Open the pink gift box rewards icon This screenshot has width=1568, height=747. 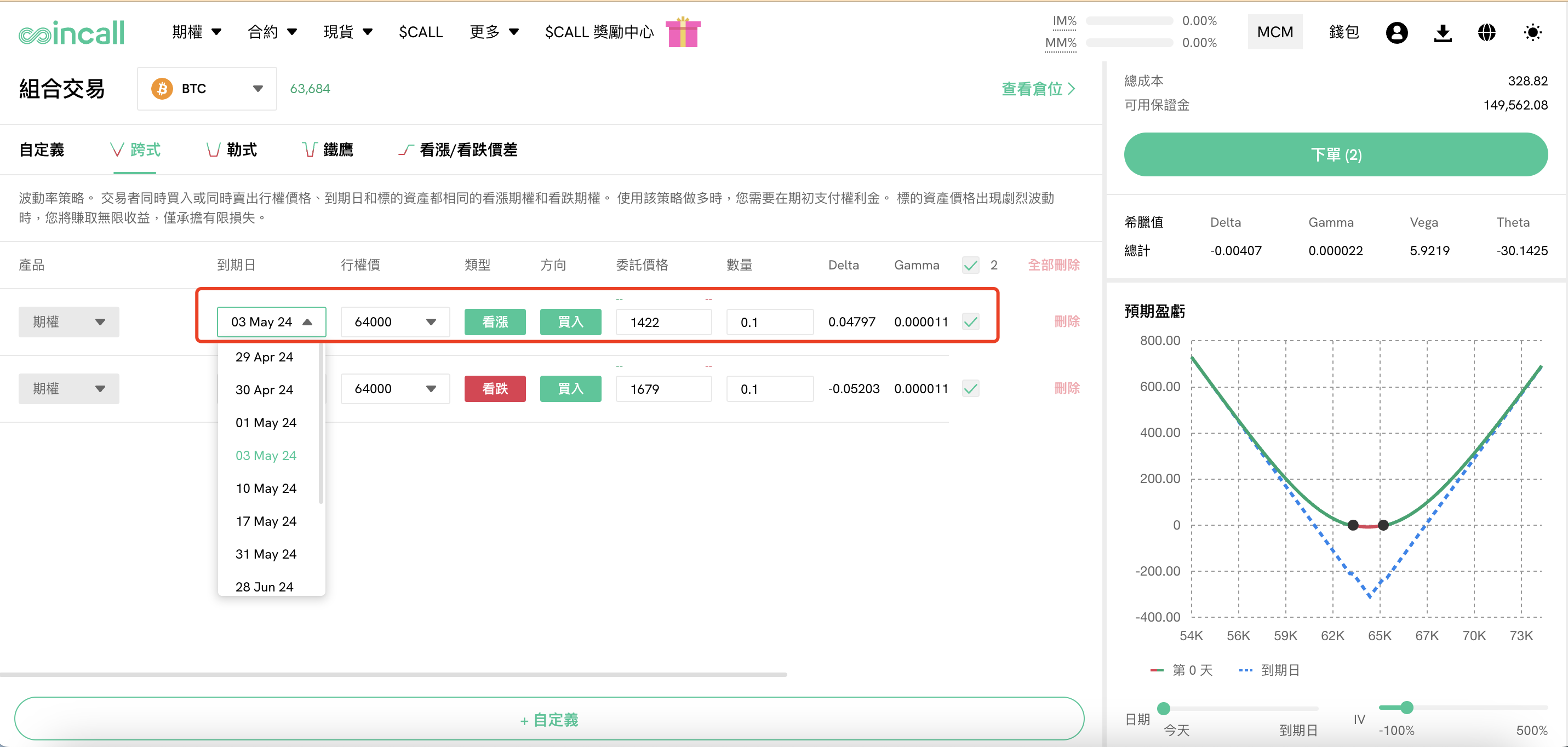tap(683, 32)
